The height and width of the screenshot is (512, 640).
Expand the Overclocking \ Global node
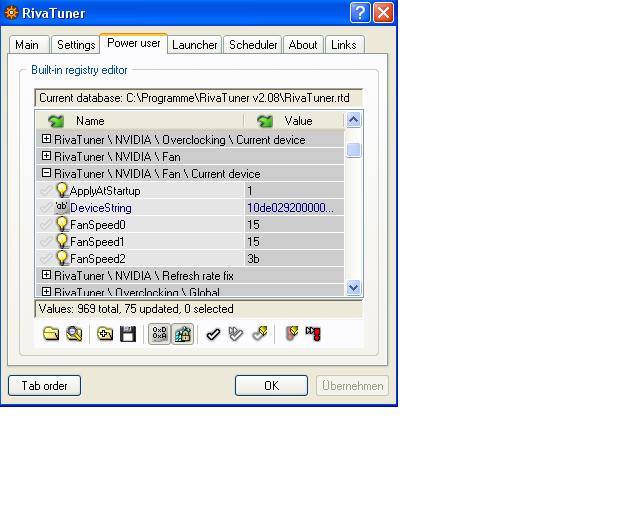47,292
